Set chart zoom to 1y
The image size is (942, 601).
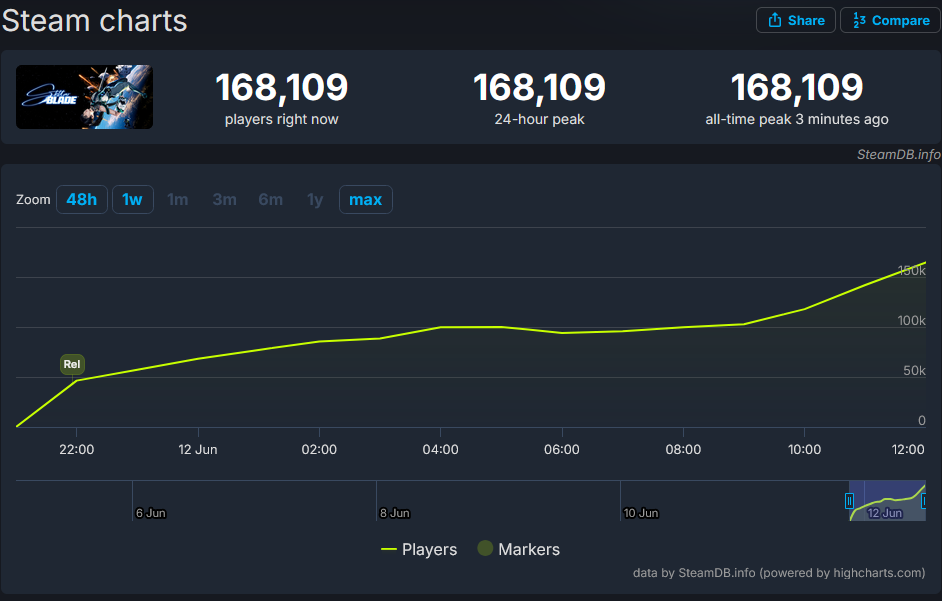[x=315, y=200]
